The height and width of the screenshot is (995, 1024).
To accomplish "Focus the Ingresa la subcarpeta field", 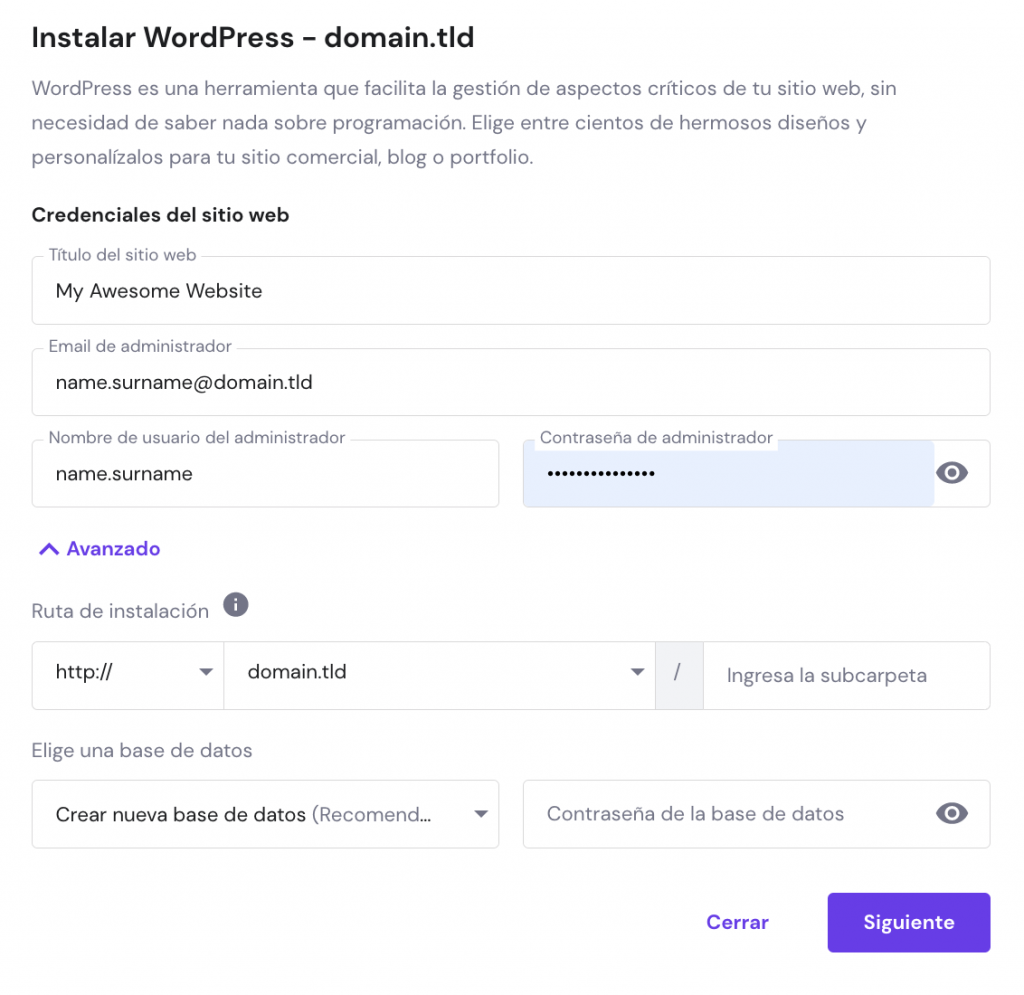I will pos(845,675).
